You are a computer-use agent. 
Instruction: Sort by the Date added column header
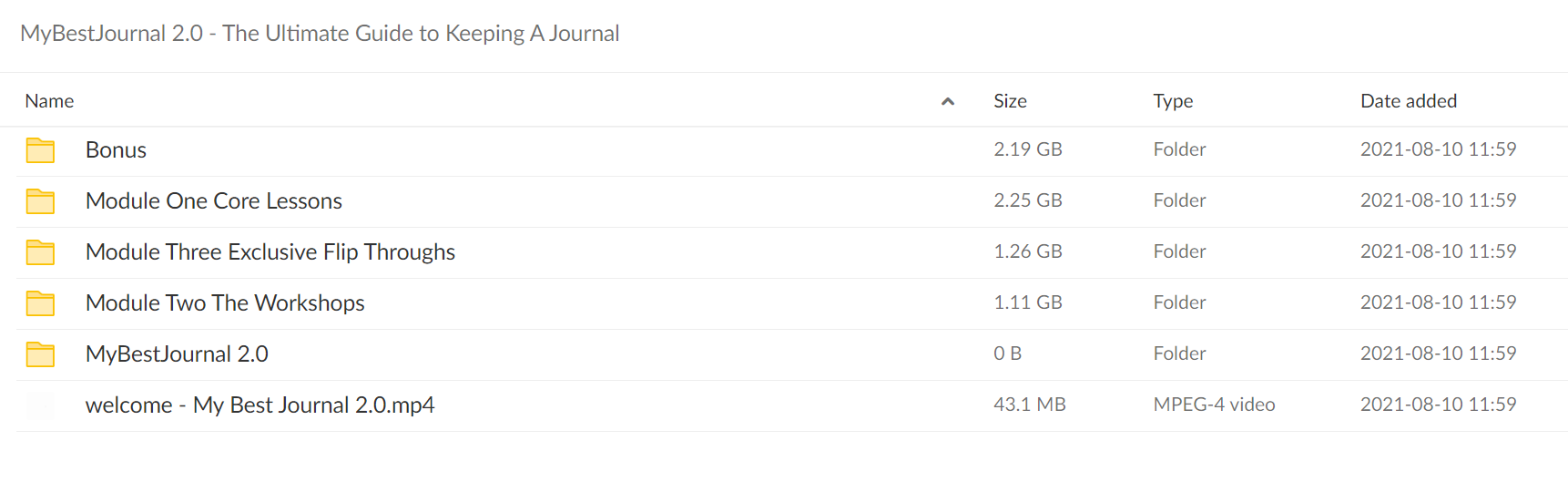1408,101
